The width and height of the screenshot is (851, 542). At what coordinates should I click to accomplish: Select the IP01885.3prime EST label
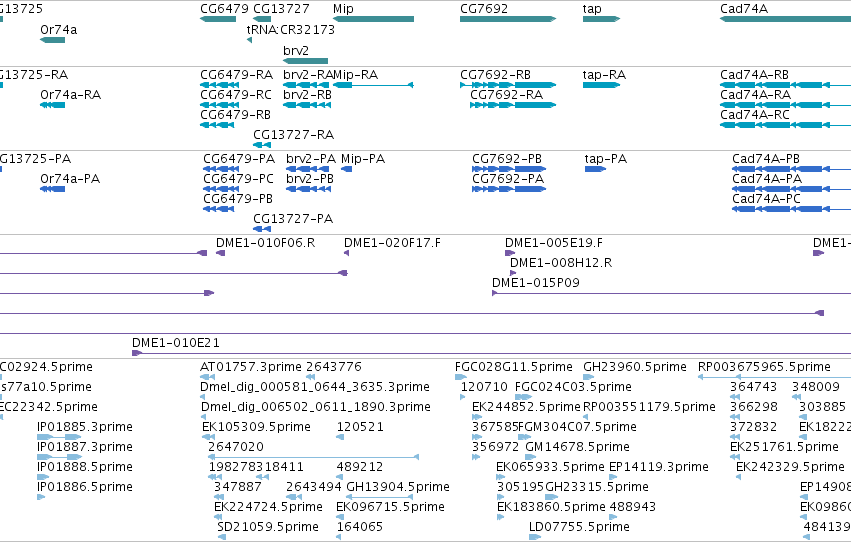tap(85, 427)
